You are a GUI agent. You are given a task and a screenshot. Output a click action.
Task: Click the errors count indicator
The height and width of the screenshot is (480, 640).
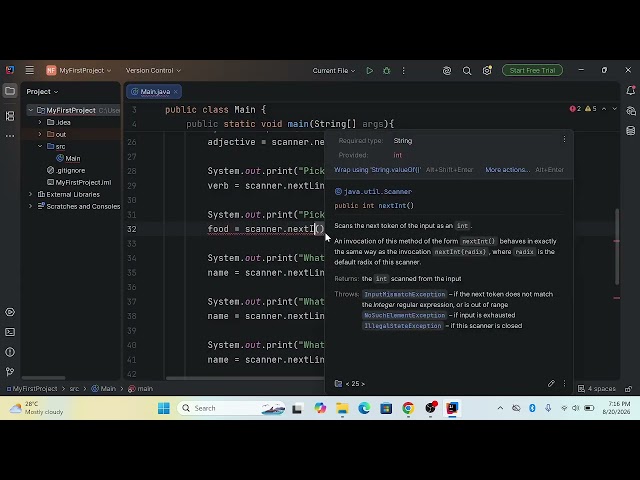(x=575, y=109)
